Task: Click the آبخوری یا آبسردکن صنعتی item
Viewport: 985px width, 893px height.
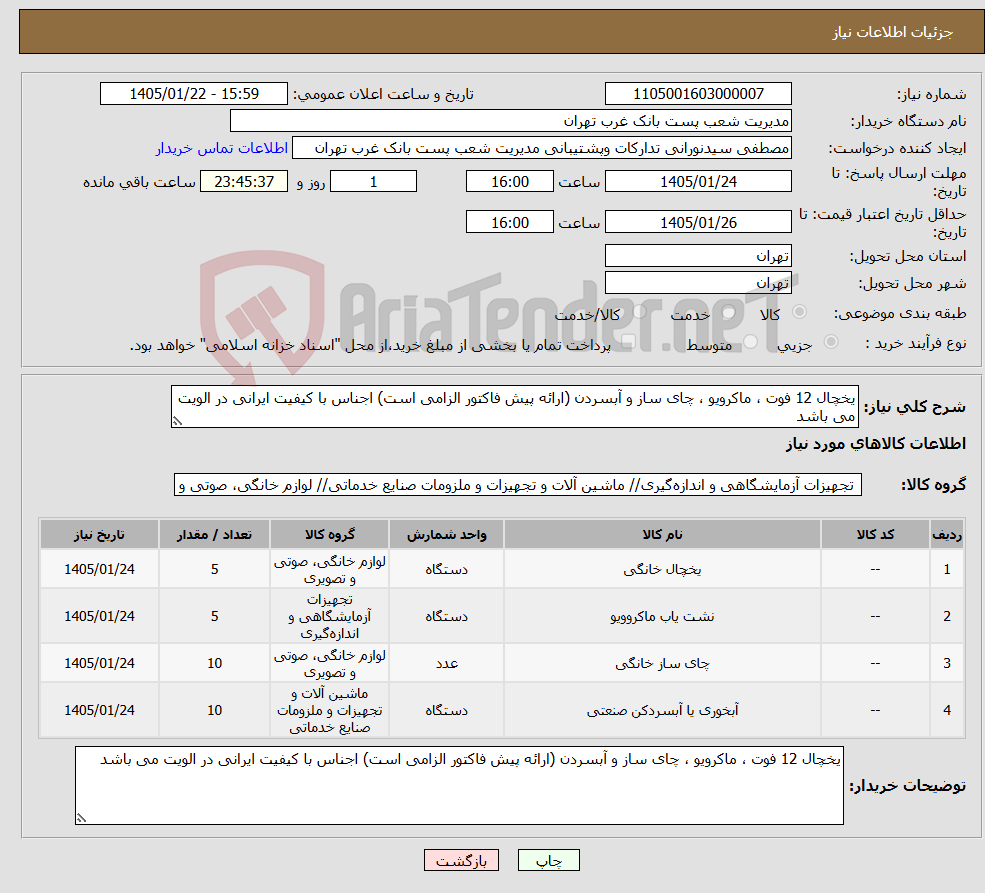Action: click(x=662, y=710)
